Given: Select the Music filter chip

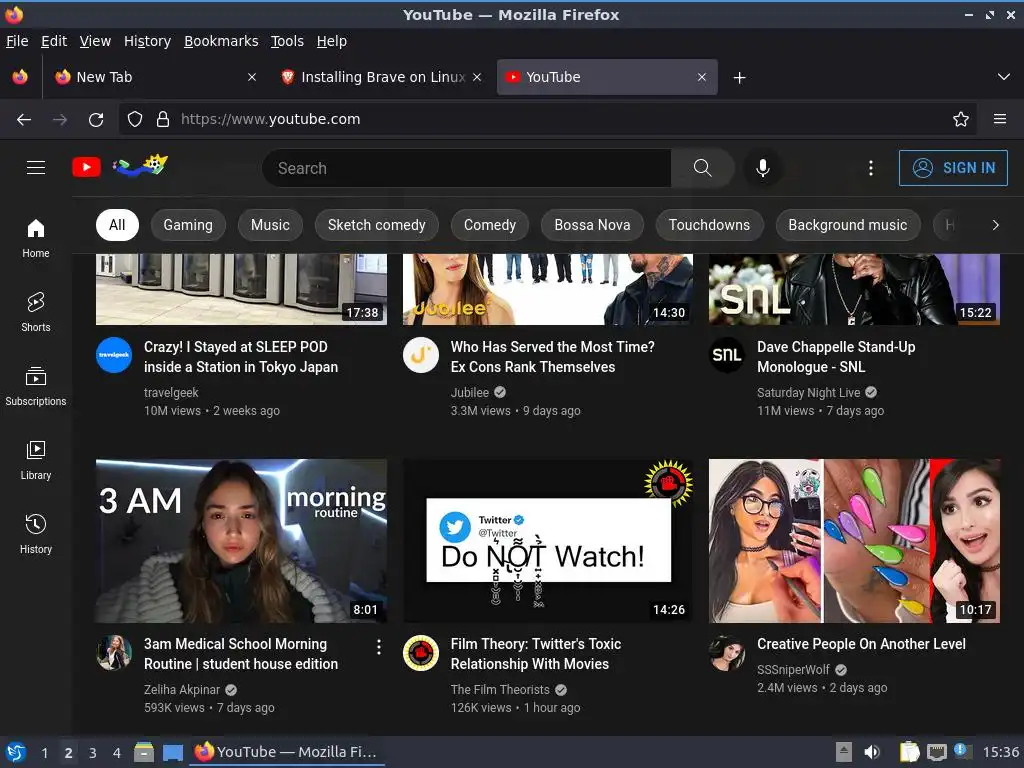Looking at the screenshot, I should (x=270, y=225).
